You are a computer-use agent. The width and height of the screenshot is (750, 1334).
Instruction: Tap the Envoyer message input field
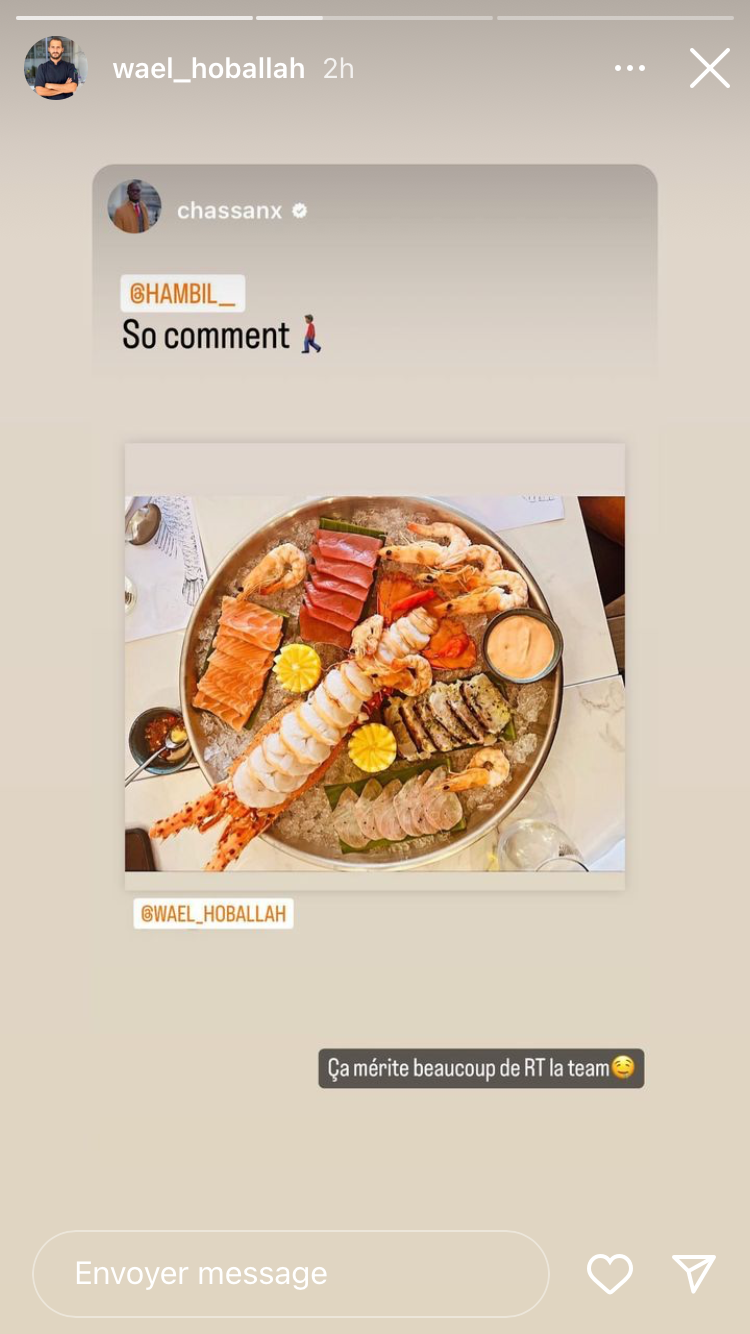point(291,1273)
